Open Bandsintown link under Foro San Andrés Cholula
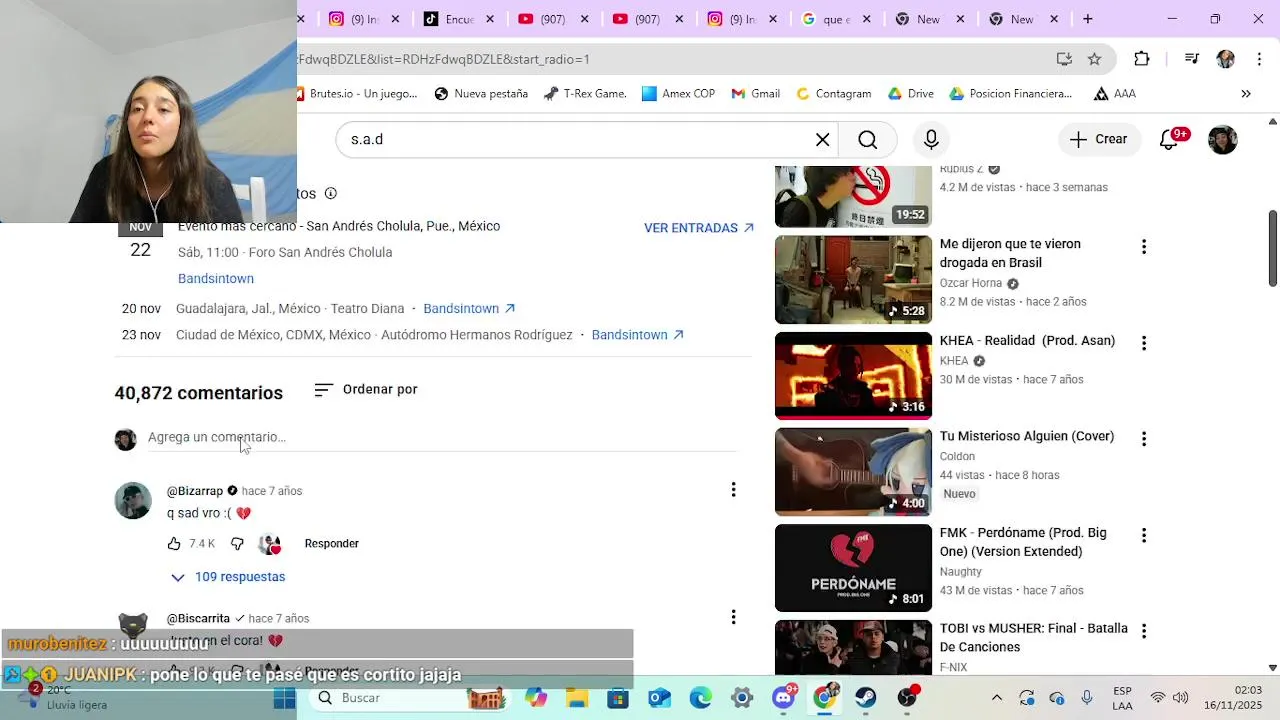The width and height of the screenshot is (1280, 720). [x=216, y=279]
